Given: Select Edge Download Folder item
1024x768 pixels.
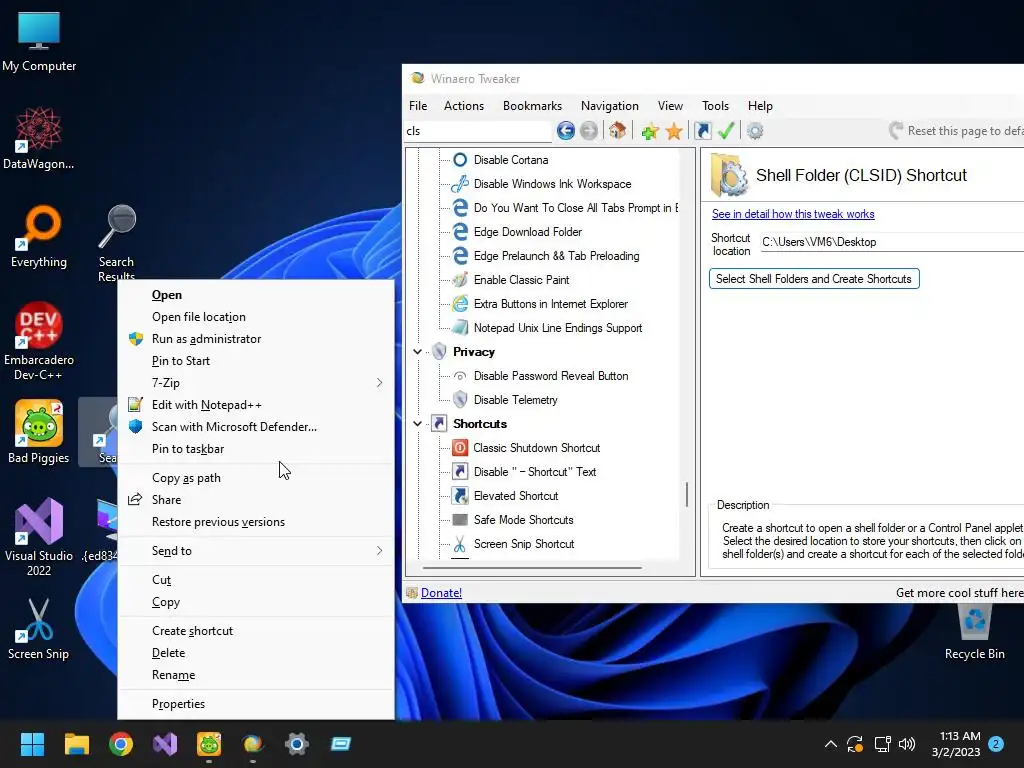Looking at the screenshot, I should 528,232.
